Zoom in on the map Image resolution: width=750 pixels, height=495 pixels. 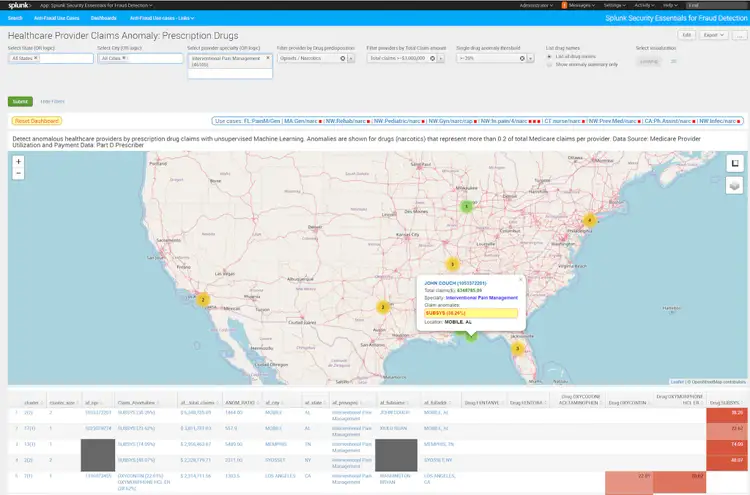pyautogui.click(x=19, y=160)
